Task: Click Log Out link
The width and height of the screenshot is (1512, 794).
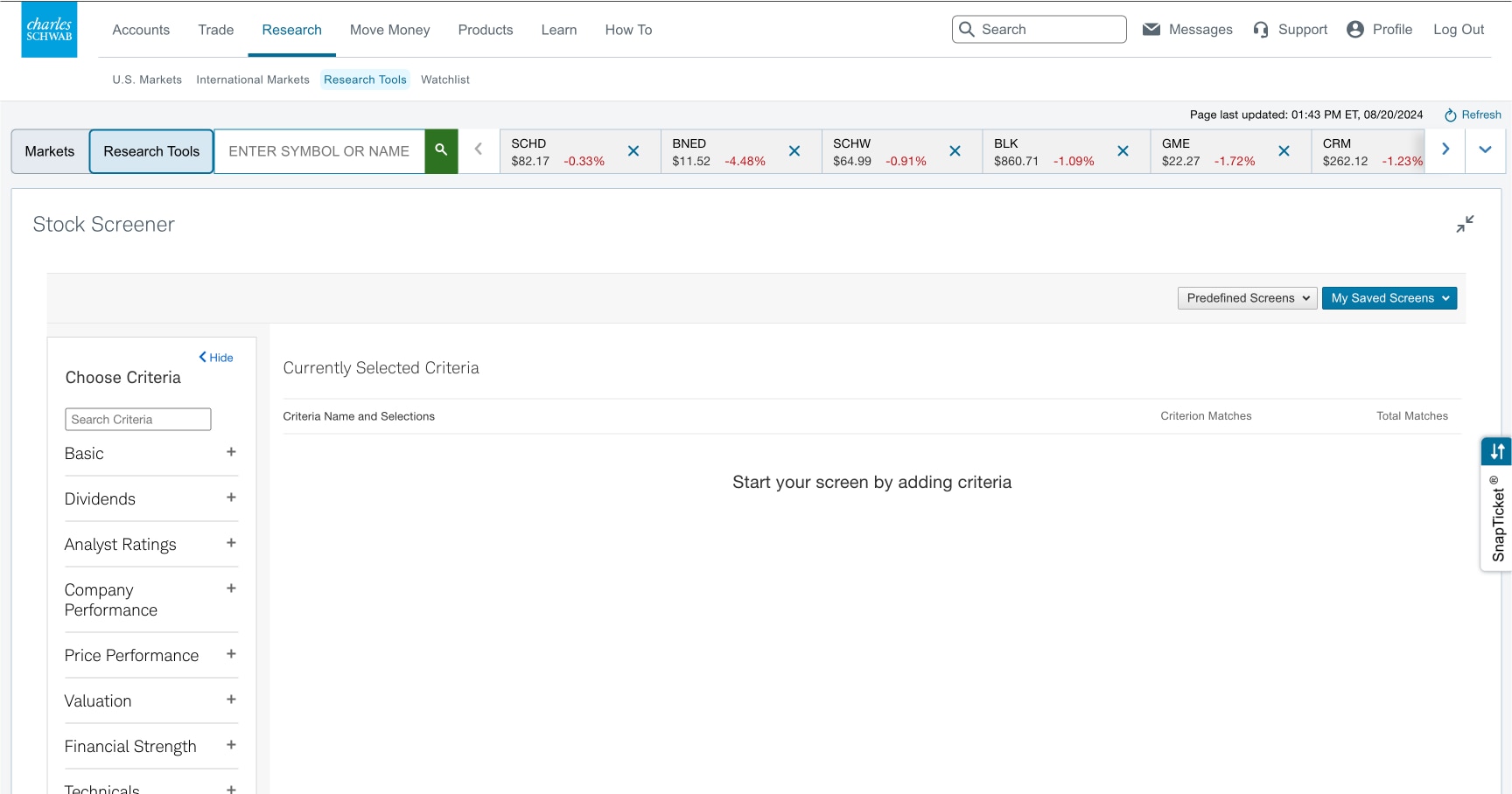Action: [1459, 30]
